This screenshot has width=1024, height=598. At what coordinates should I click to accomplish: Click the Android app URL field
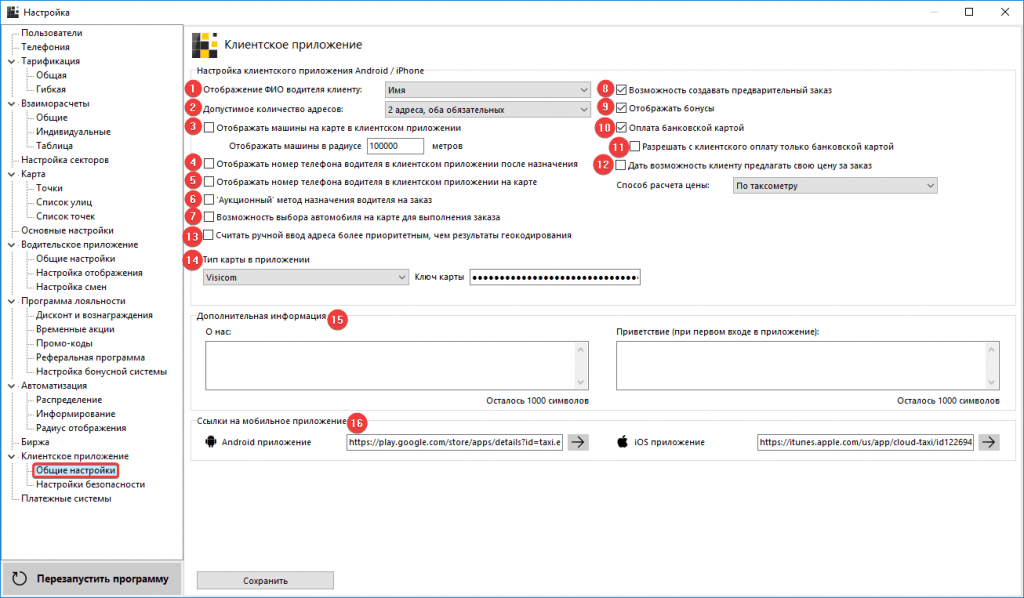click(x=455, y=442)
